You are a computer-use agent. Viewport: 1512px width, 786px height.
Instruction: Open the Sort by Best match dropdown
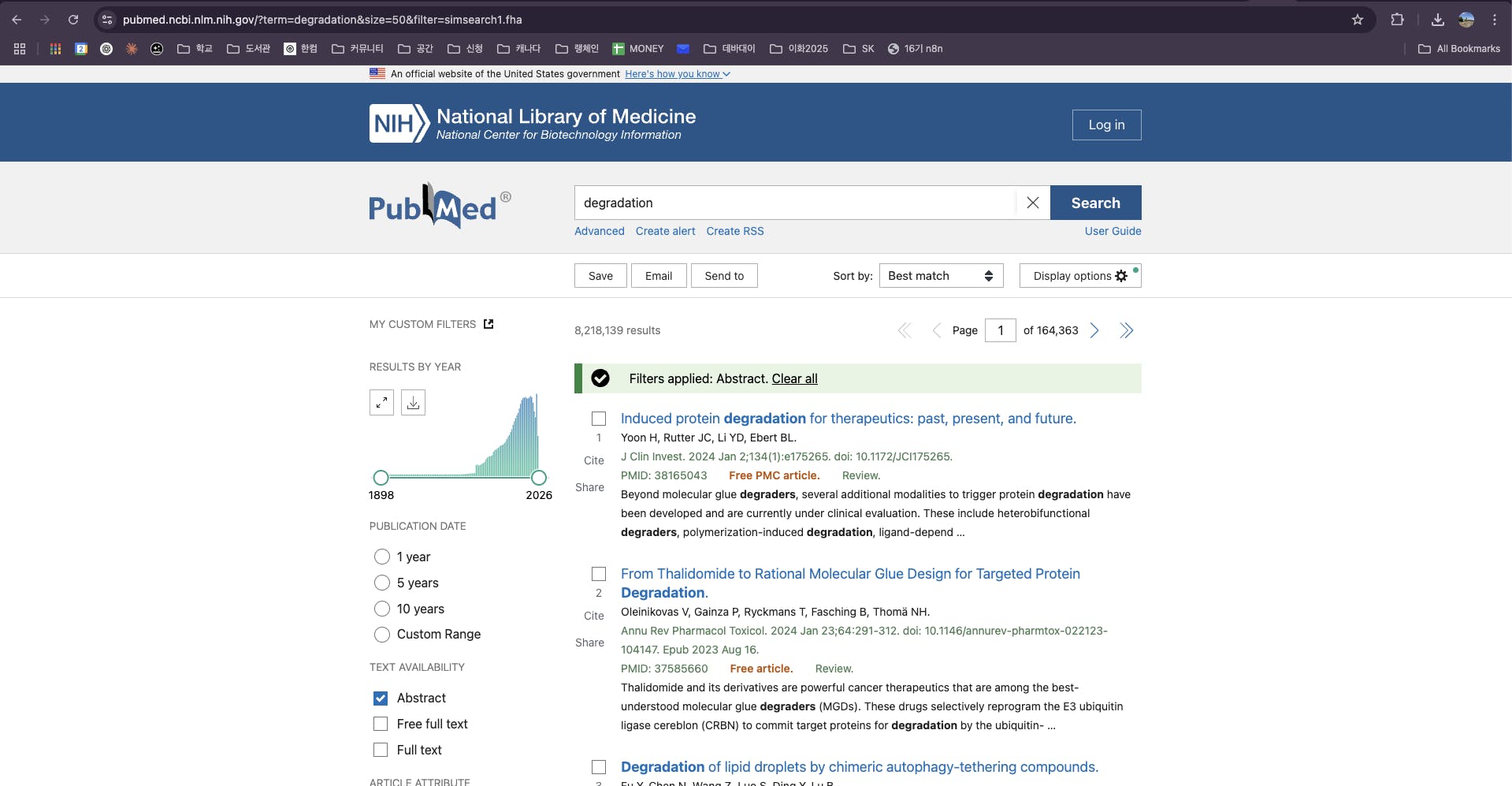[941, 276]
